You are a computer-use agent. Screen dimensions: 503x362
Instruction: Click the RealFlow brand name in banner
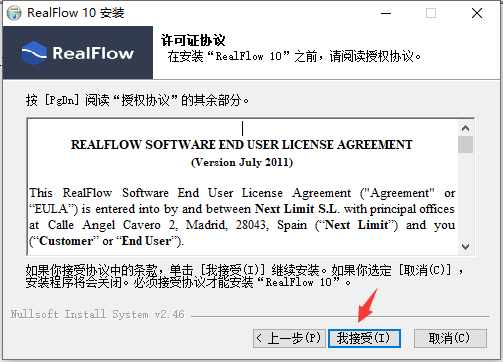click(x=93, y=53)
